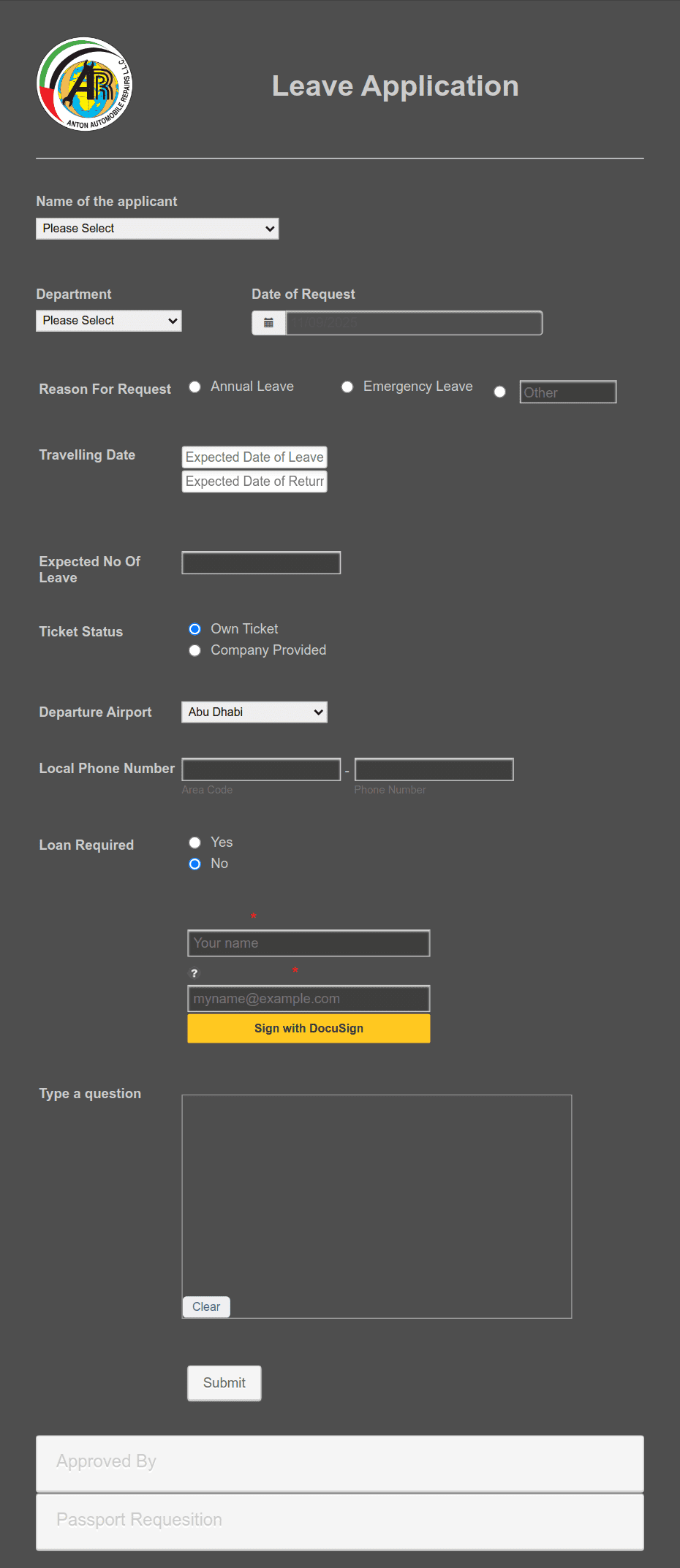Click the Leave Application heading
This screenshot has width=680, height=1568.
[396, 86]
